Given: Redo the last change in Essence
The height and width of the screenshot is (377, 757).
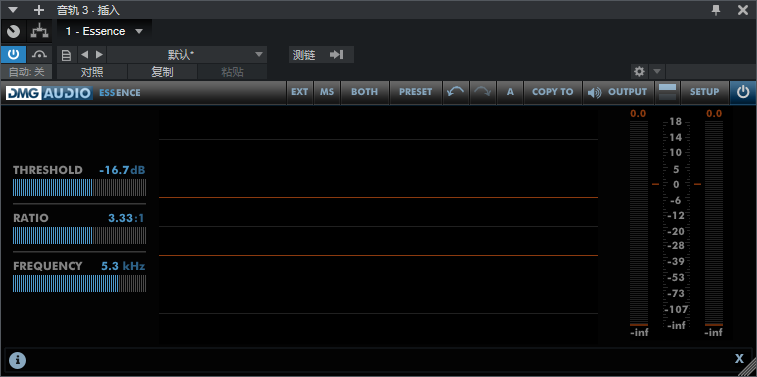Looking at the screenshot, I should click(483, 92).
